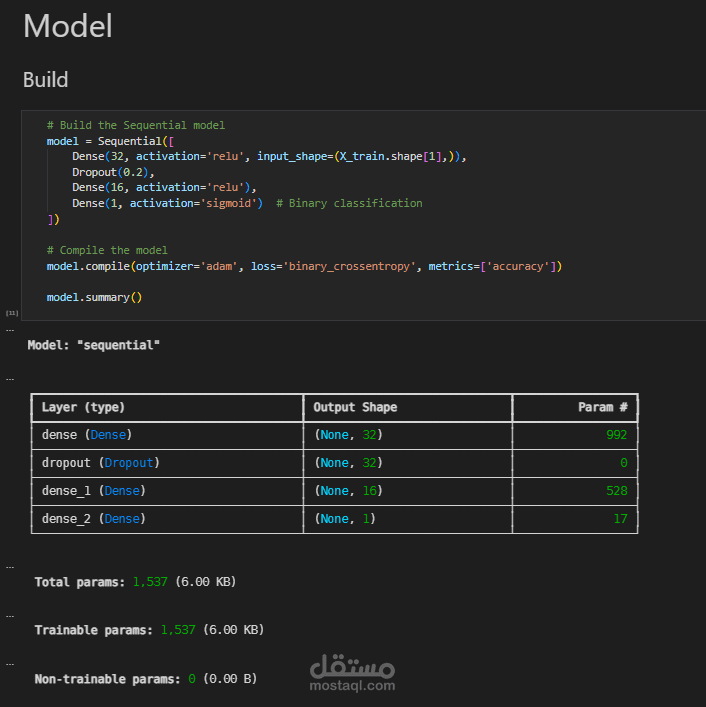Click the mostaql watermark logo
The image size is (706, 707).
point(352,672)
